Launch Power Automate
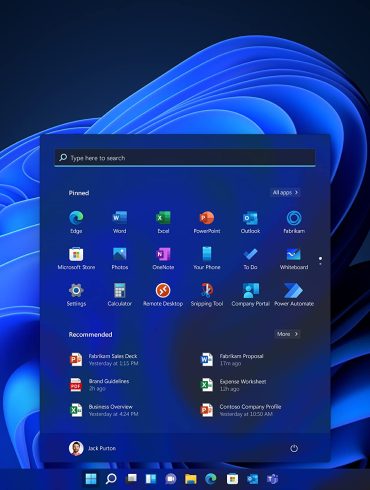 tap(294, 295)
